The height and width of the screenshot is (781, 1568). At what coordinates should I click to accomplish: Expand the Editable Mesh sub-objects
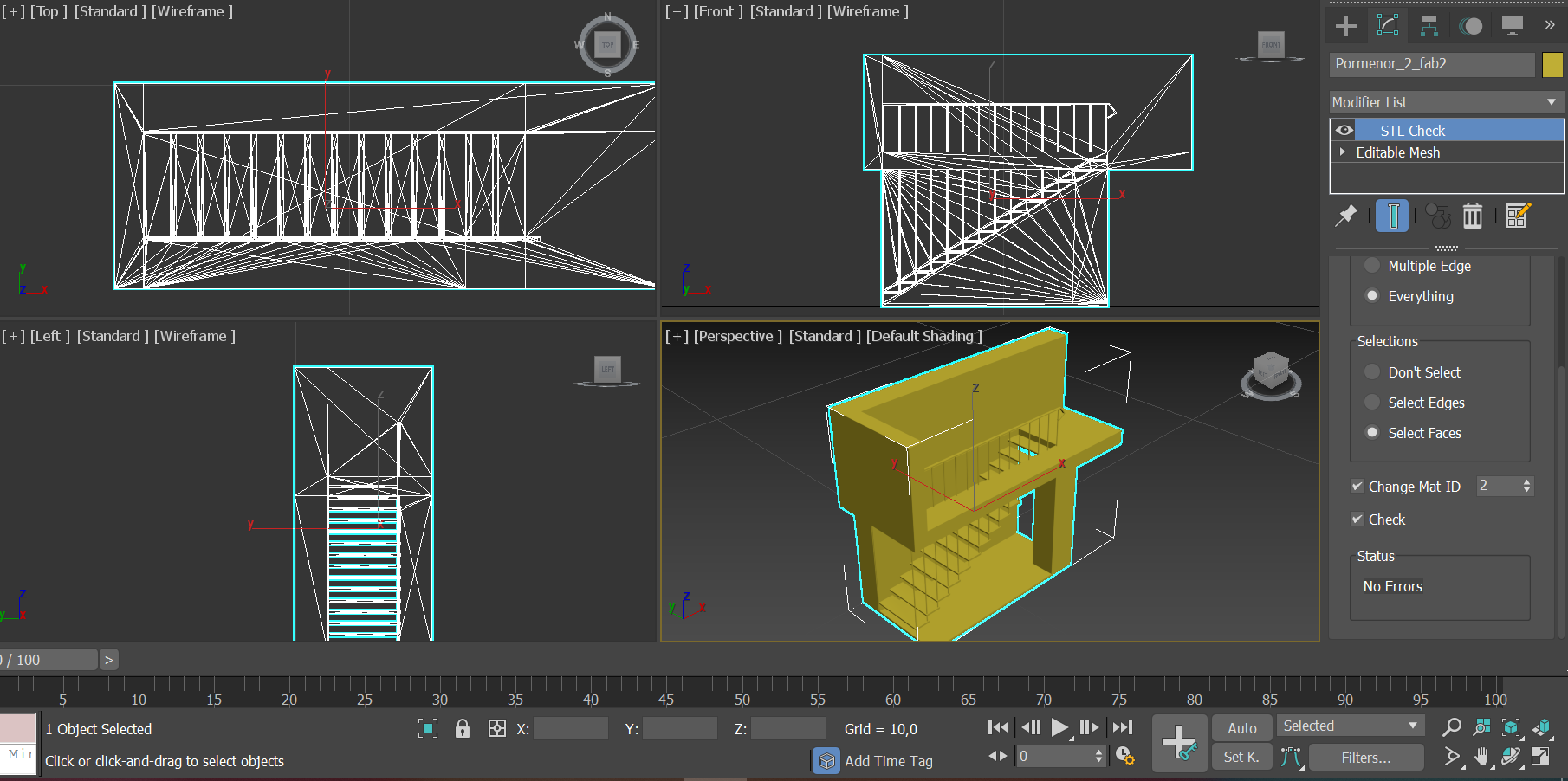click(1343, 152)
